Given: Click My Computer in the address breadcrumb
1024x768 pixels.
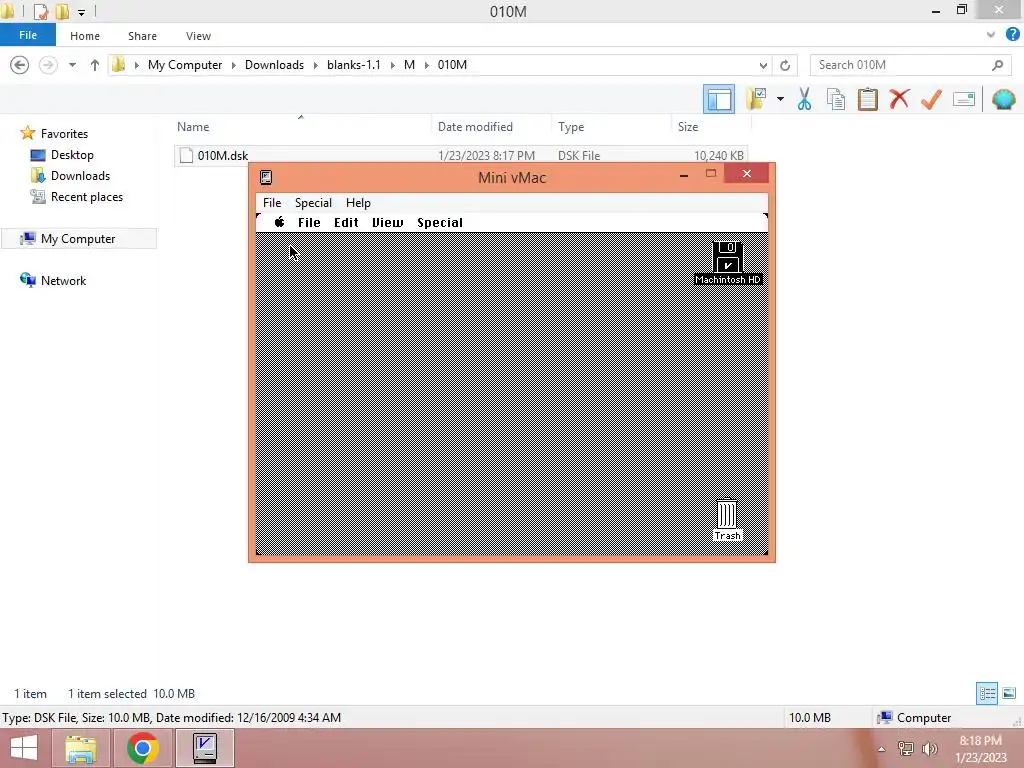Looking at the screenshot, I should 185,65.
